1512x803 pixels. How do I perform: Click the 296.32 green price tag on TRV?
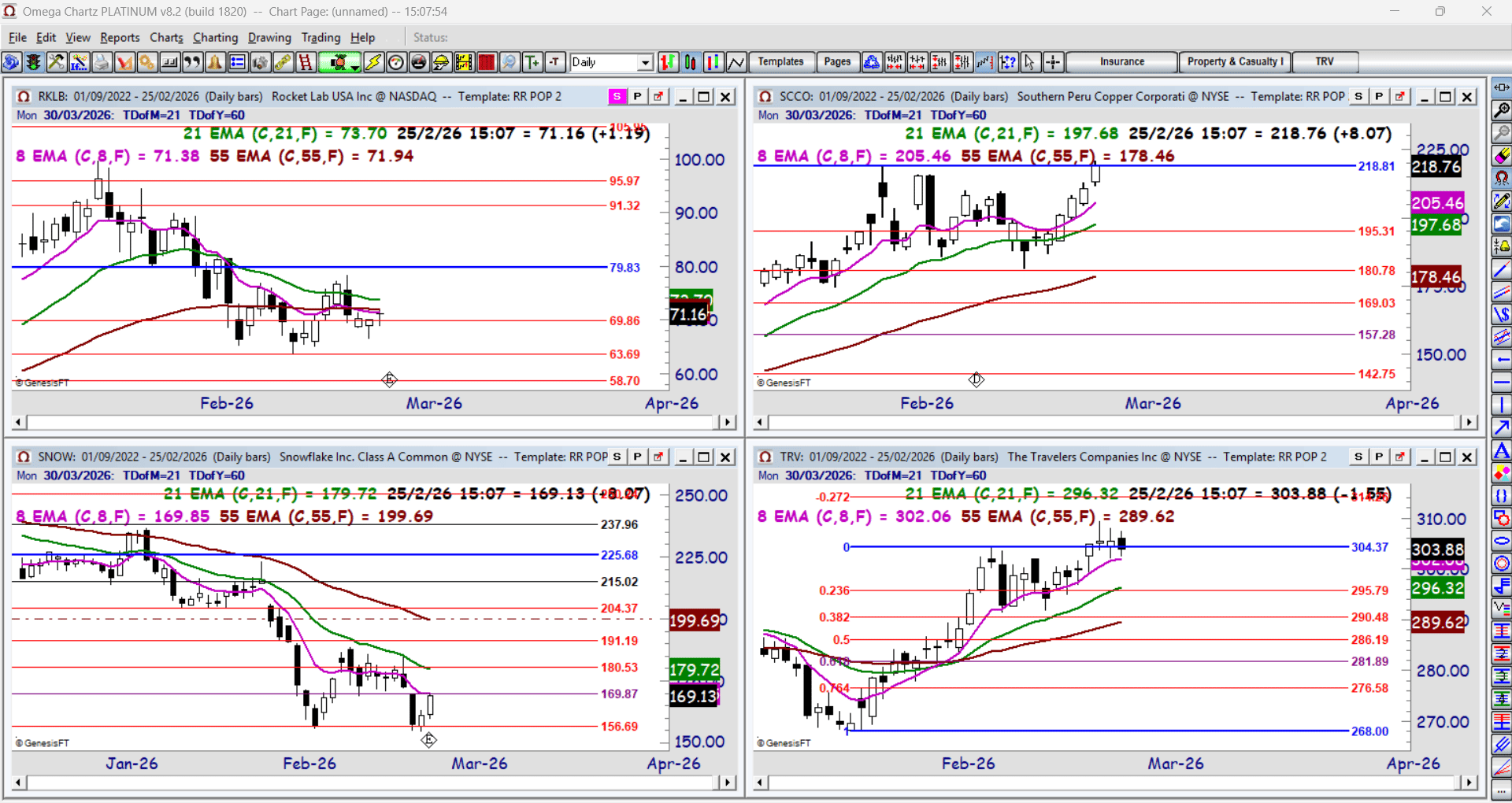[1437, 588]
